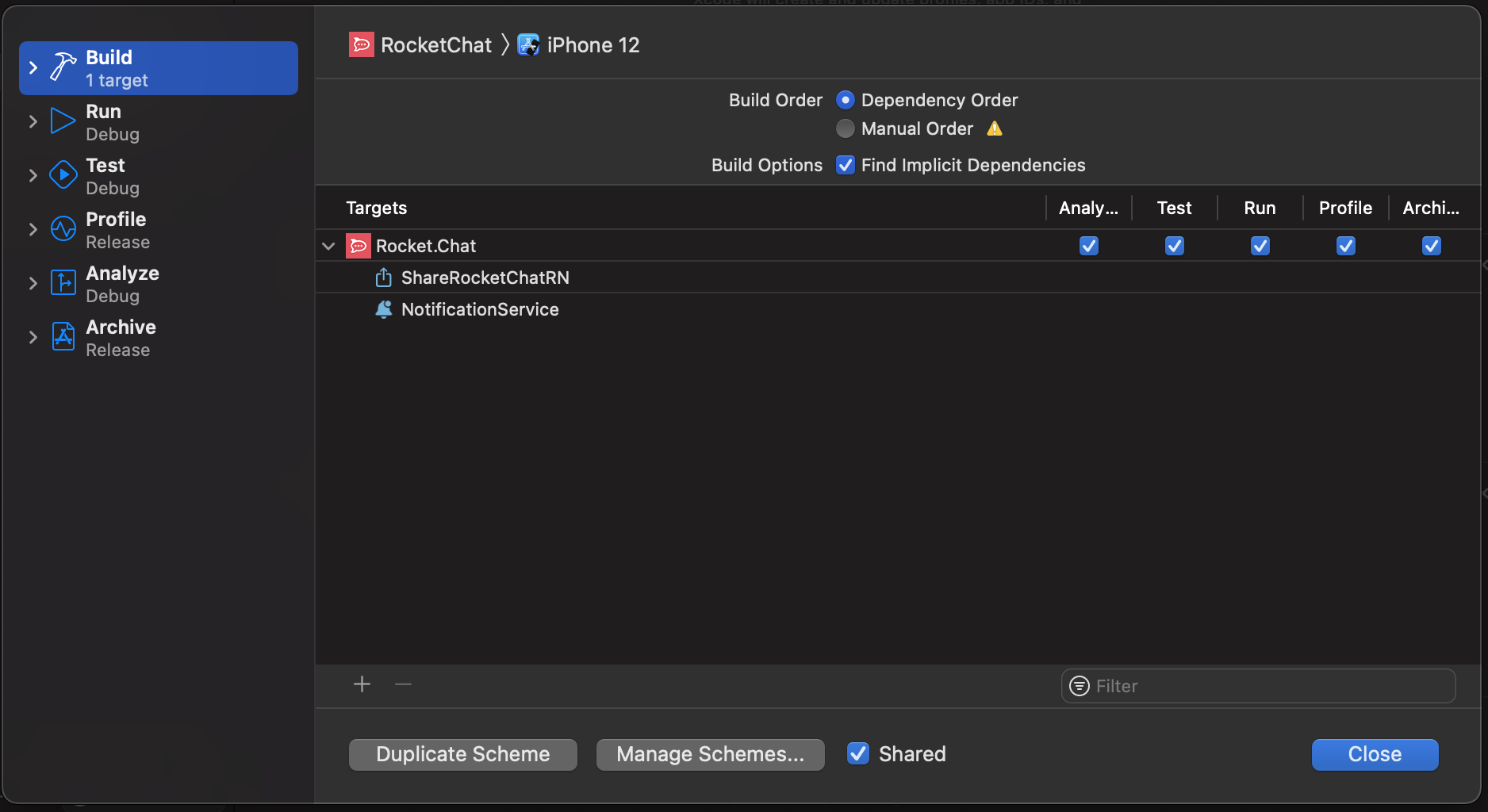Screen dimensions: 1488x812
Task: Expand the Archive action chevron
Action: pyautogui.click(x=33, y=337)
